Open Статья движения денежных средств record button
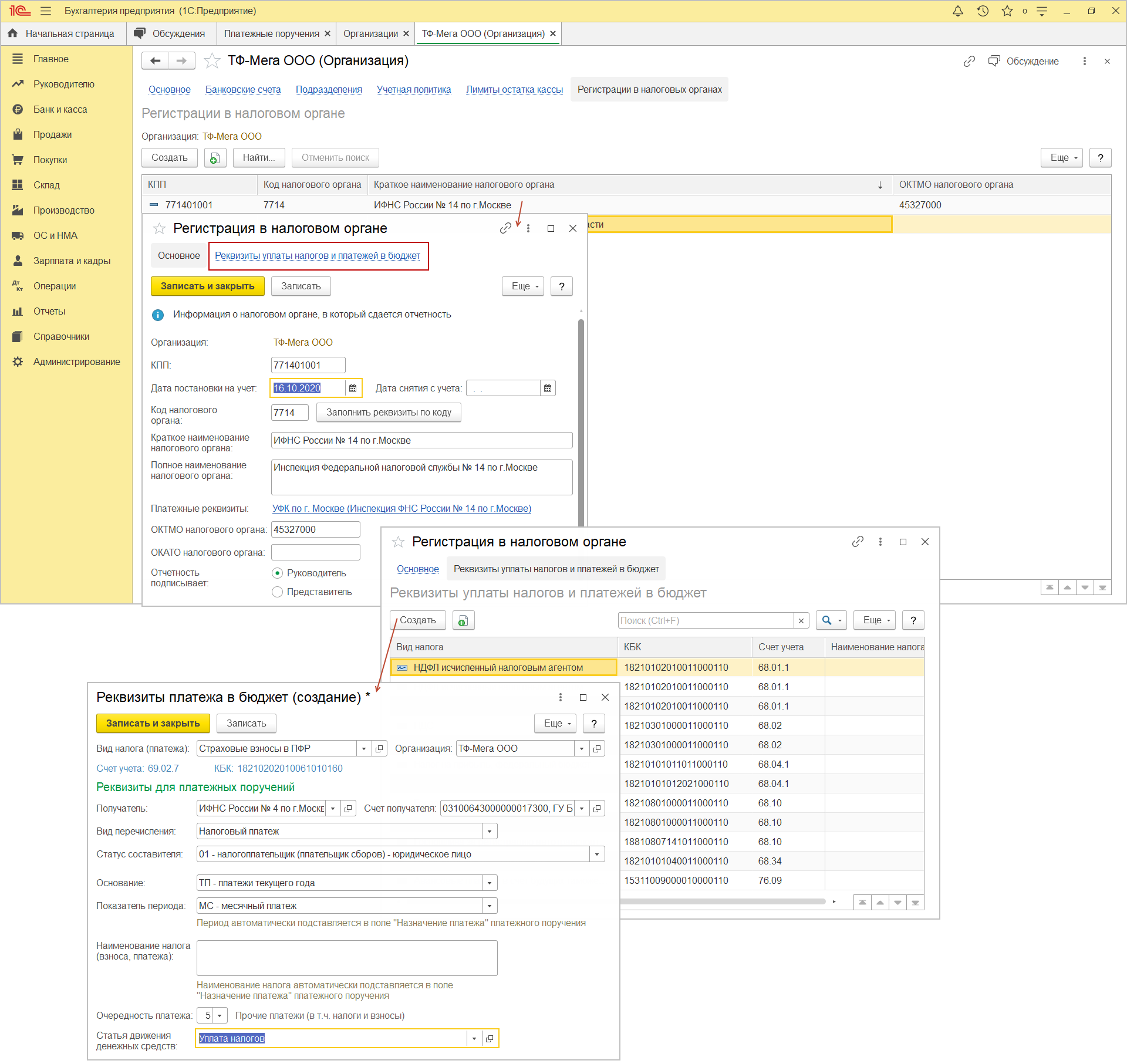Screen dimensions: 1127x1064 (x=490, y=1039)
